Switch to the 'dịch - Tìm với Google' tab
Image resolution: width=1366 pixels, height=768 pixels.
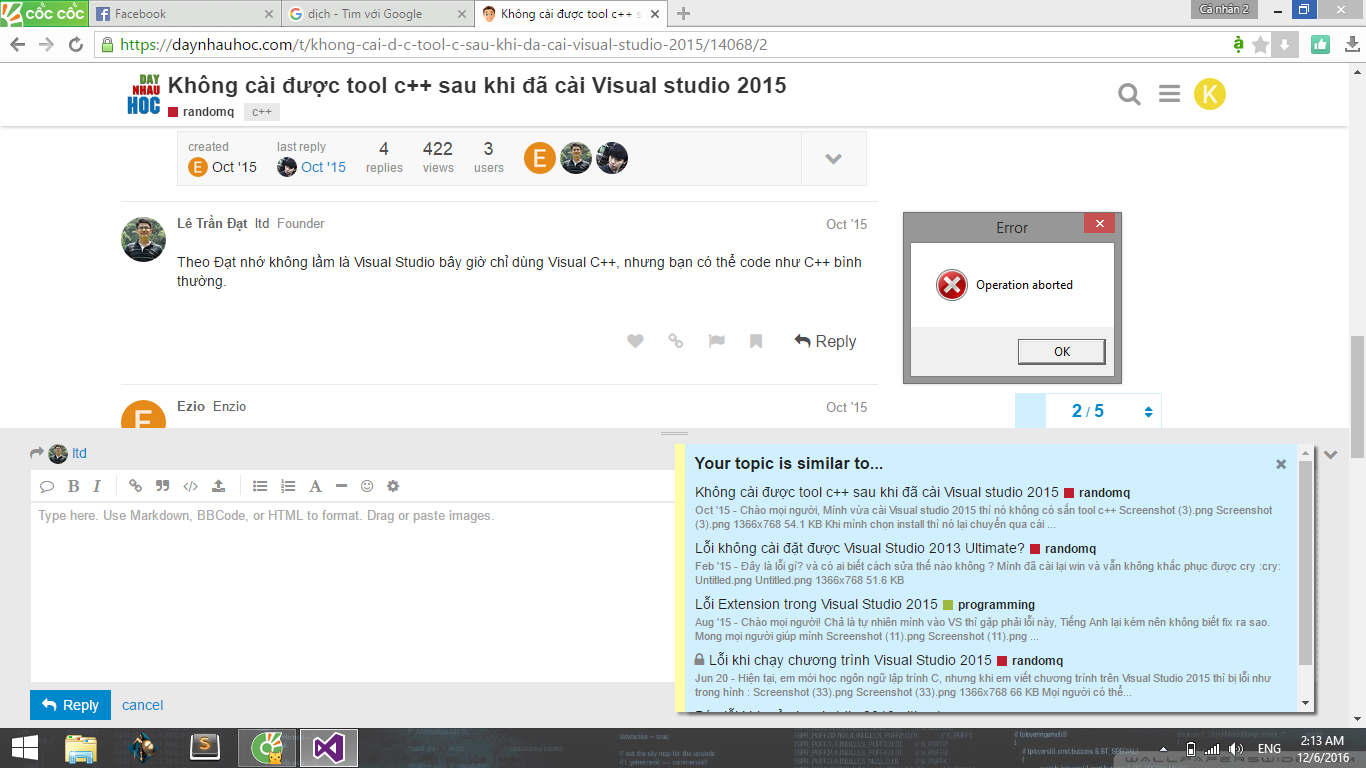click(x=376, y=14)
